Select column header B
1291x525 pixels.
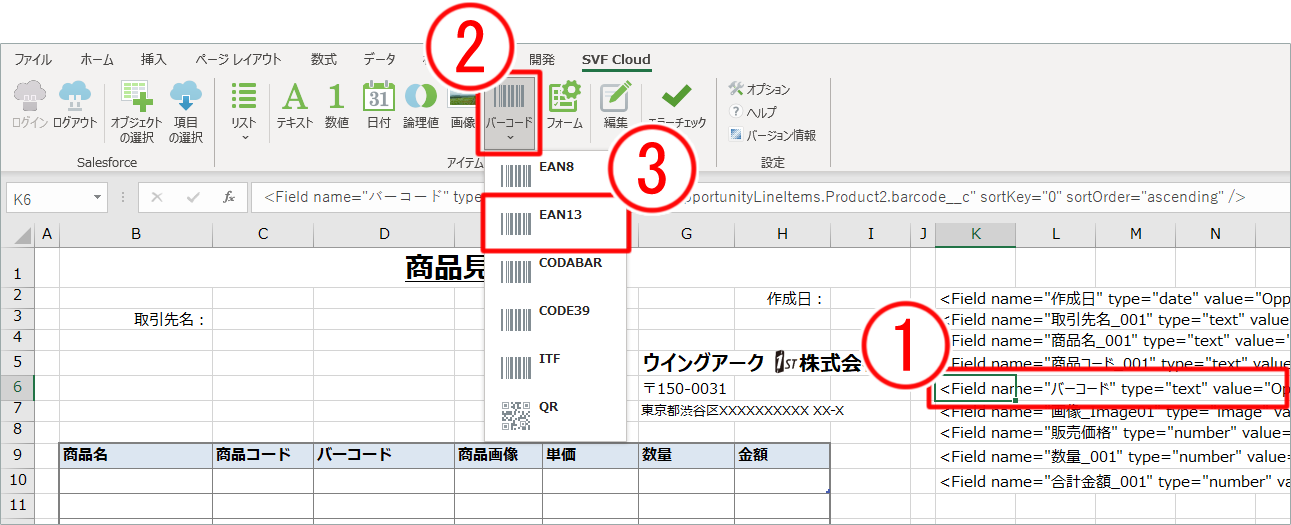135,234
